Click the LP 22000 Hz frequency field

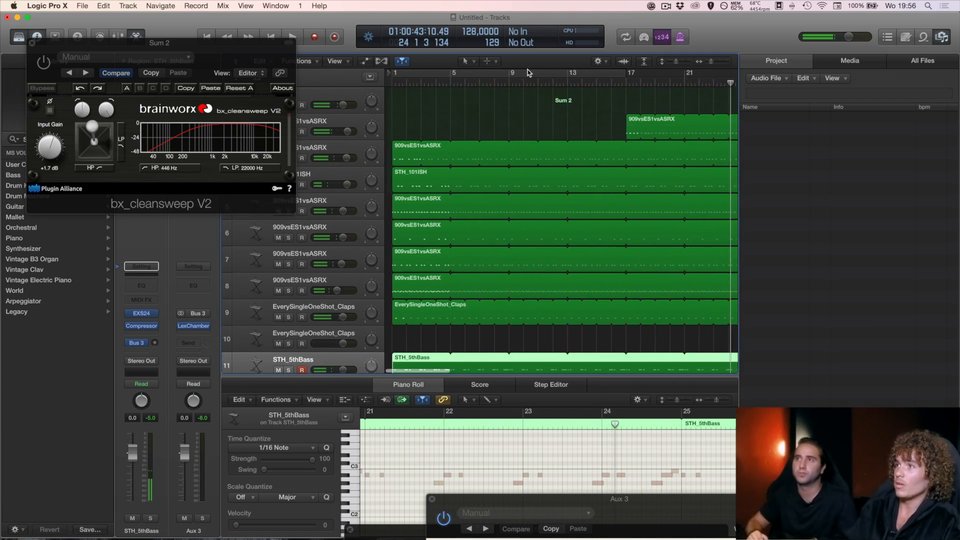pos(250,168)
